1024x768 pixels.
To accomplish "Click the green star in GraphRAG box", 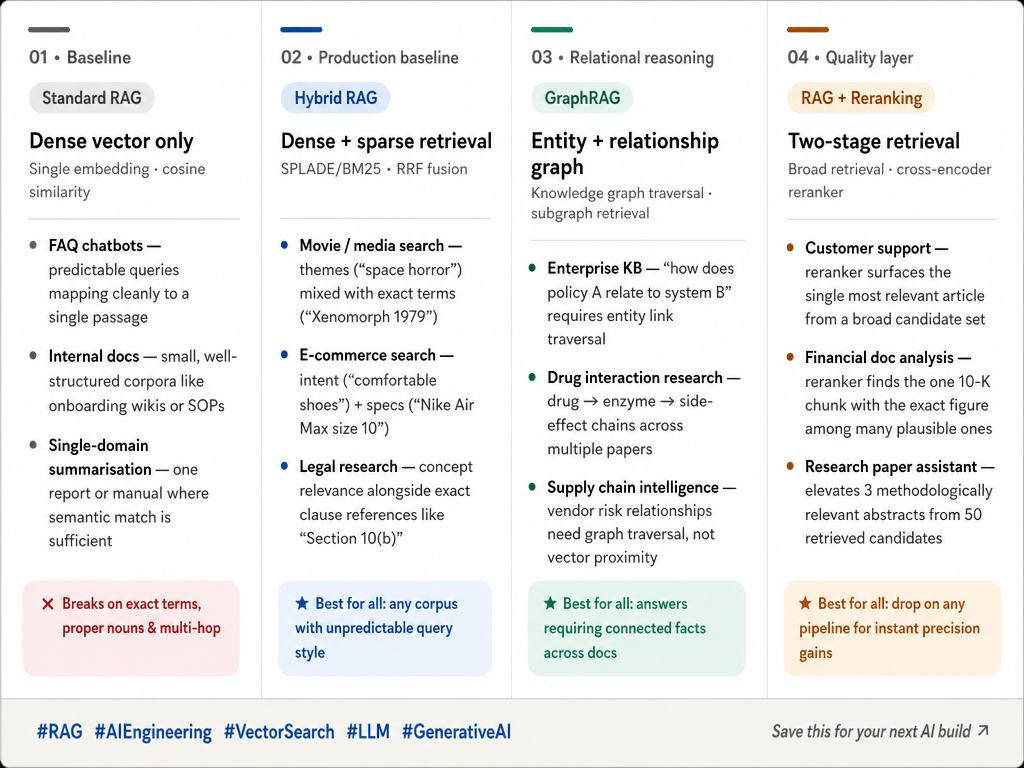I will (550, 603).
